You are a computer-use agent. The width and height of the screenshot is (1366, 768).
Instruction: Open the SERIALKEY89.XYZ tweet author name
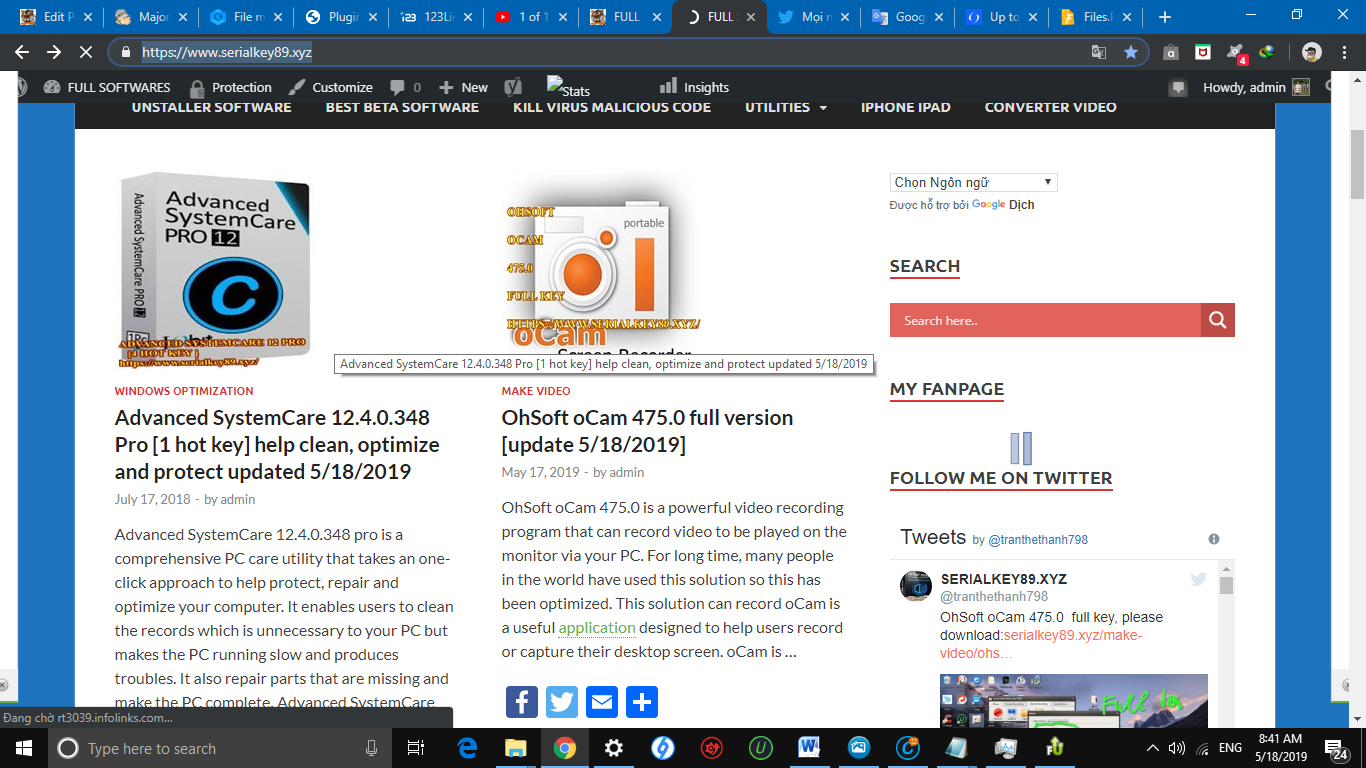(x=1004, y=579)
